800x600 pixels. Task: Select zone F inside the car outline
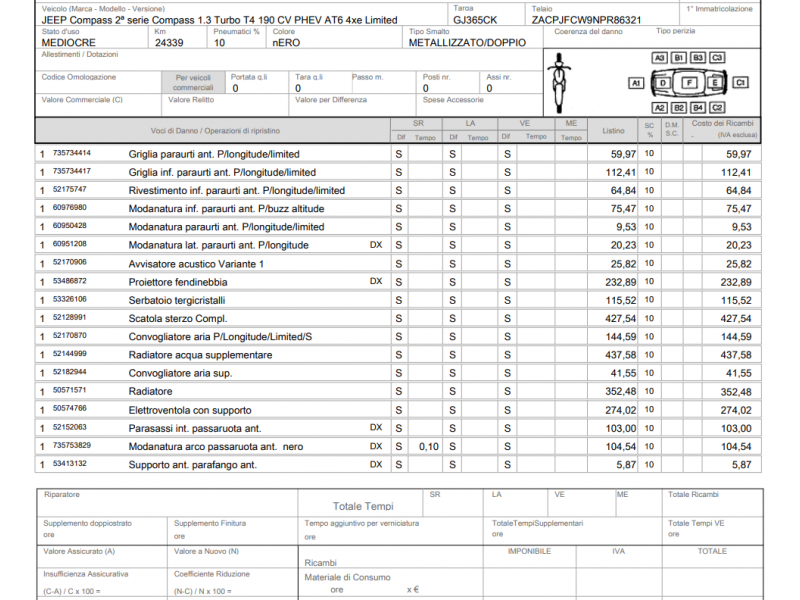tap(689, 83)
